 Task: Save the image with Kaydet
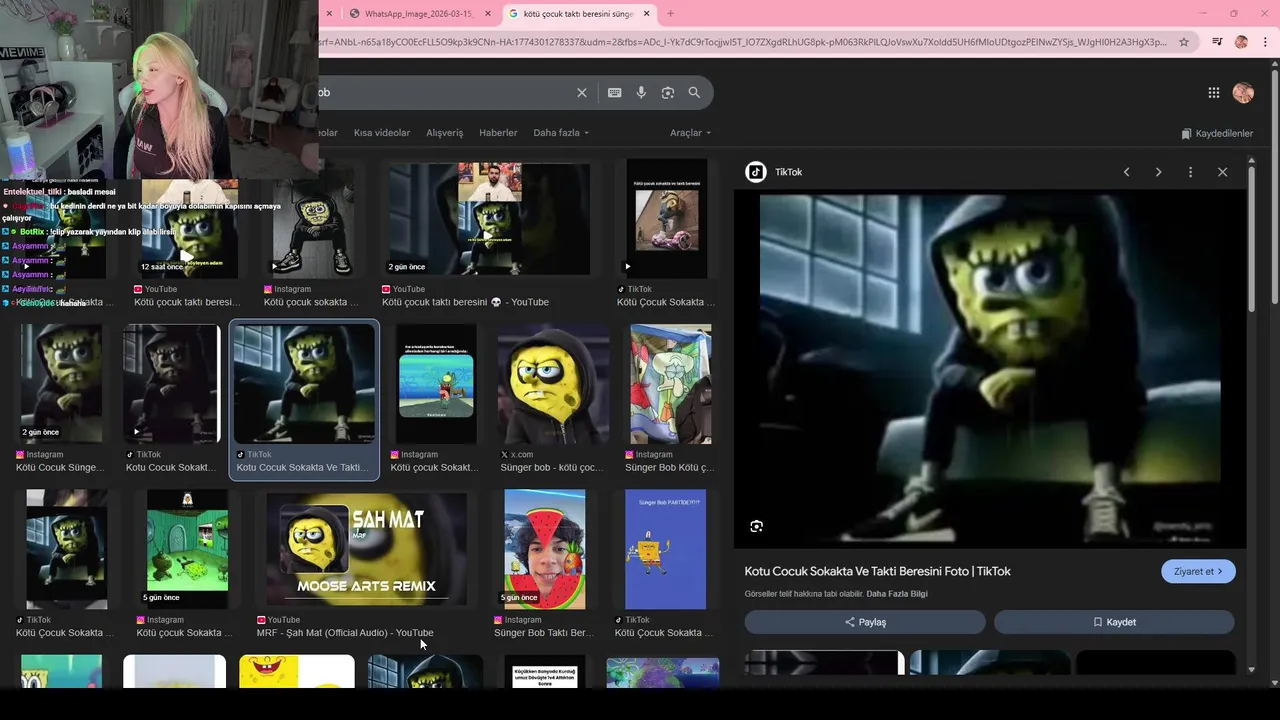1114,622
